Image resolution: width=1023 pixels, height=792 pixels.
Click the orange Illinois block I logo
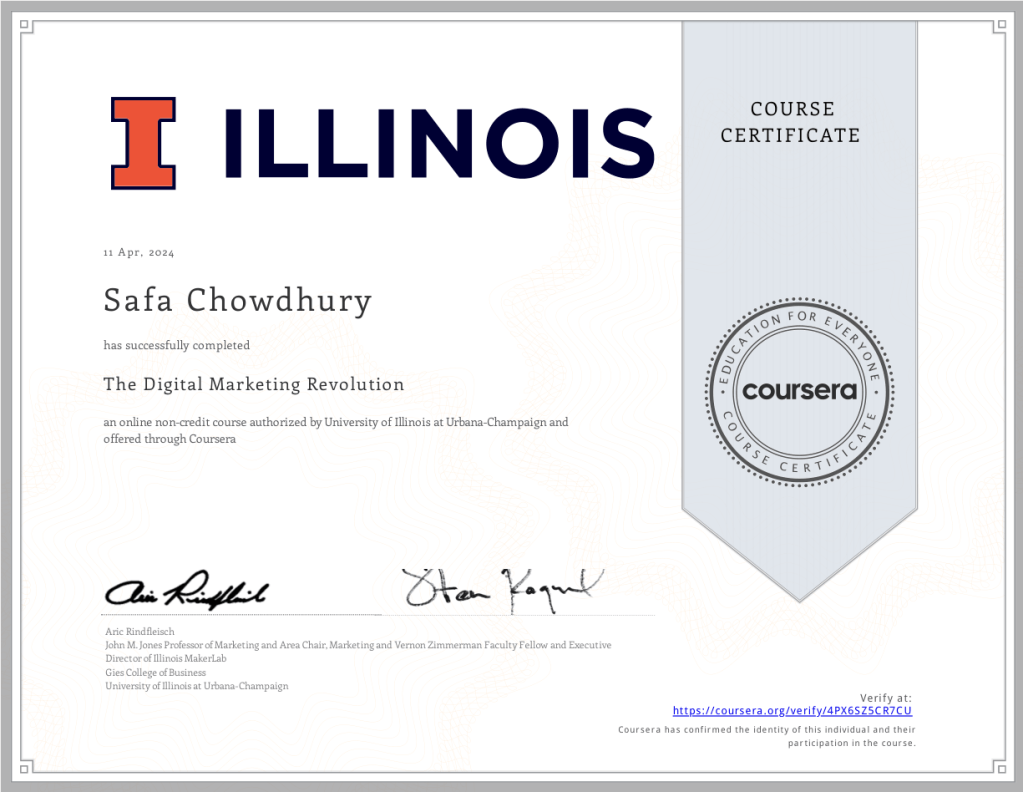143,143
